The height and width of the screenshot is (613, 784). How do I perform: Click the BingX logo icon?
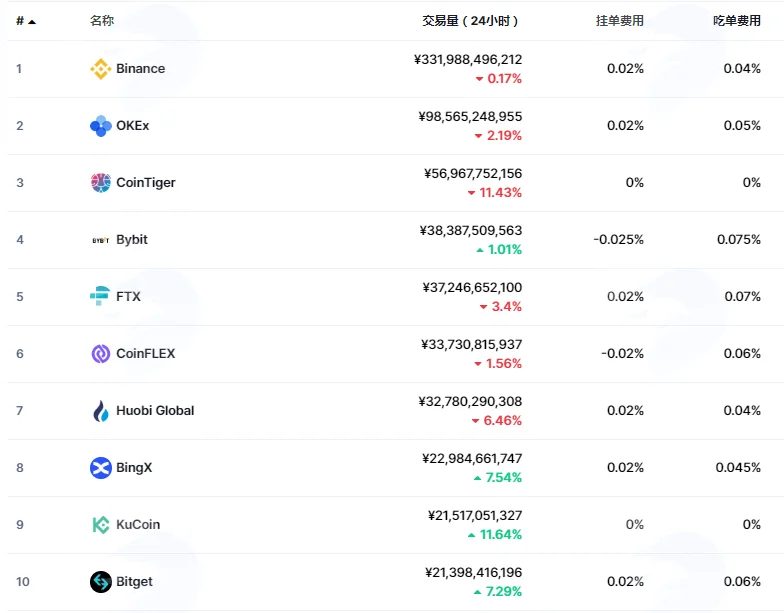point(100,468)
